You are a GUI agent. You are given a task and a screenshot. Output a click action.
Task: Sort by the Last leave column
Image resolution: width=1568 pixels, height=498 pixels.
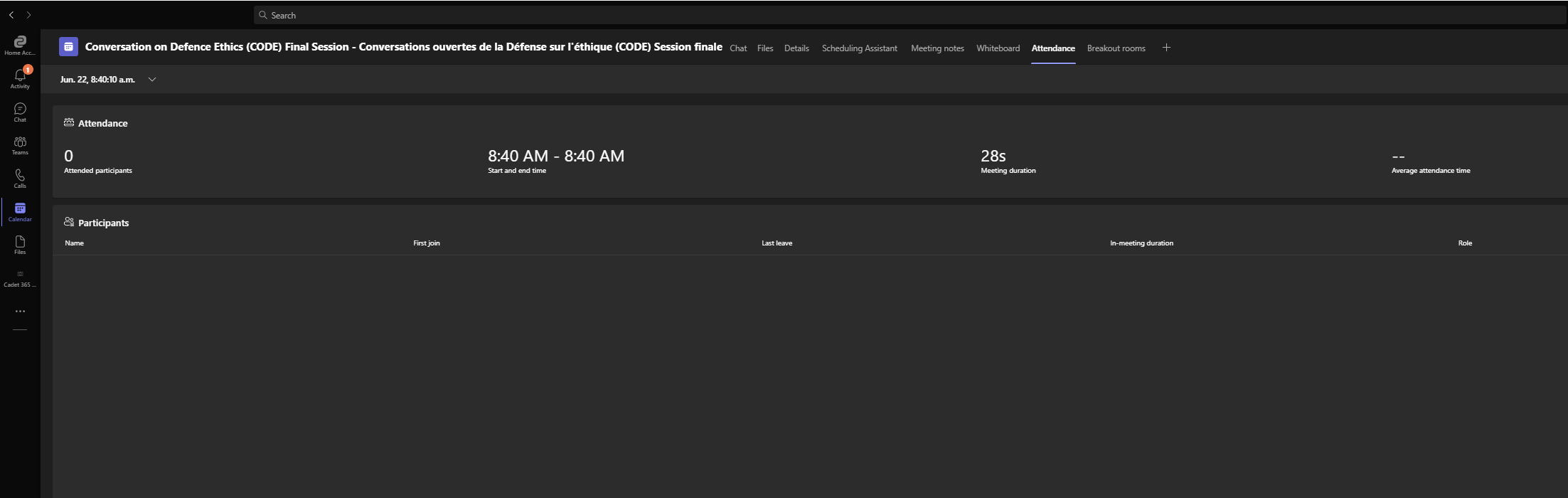(777, 243)
